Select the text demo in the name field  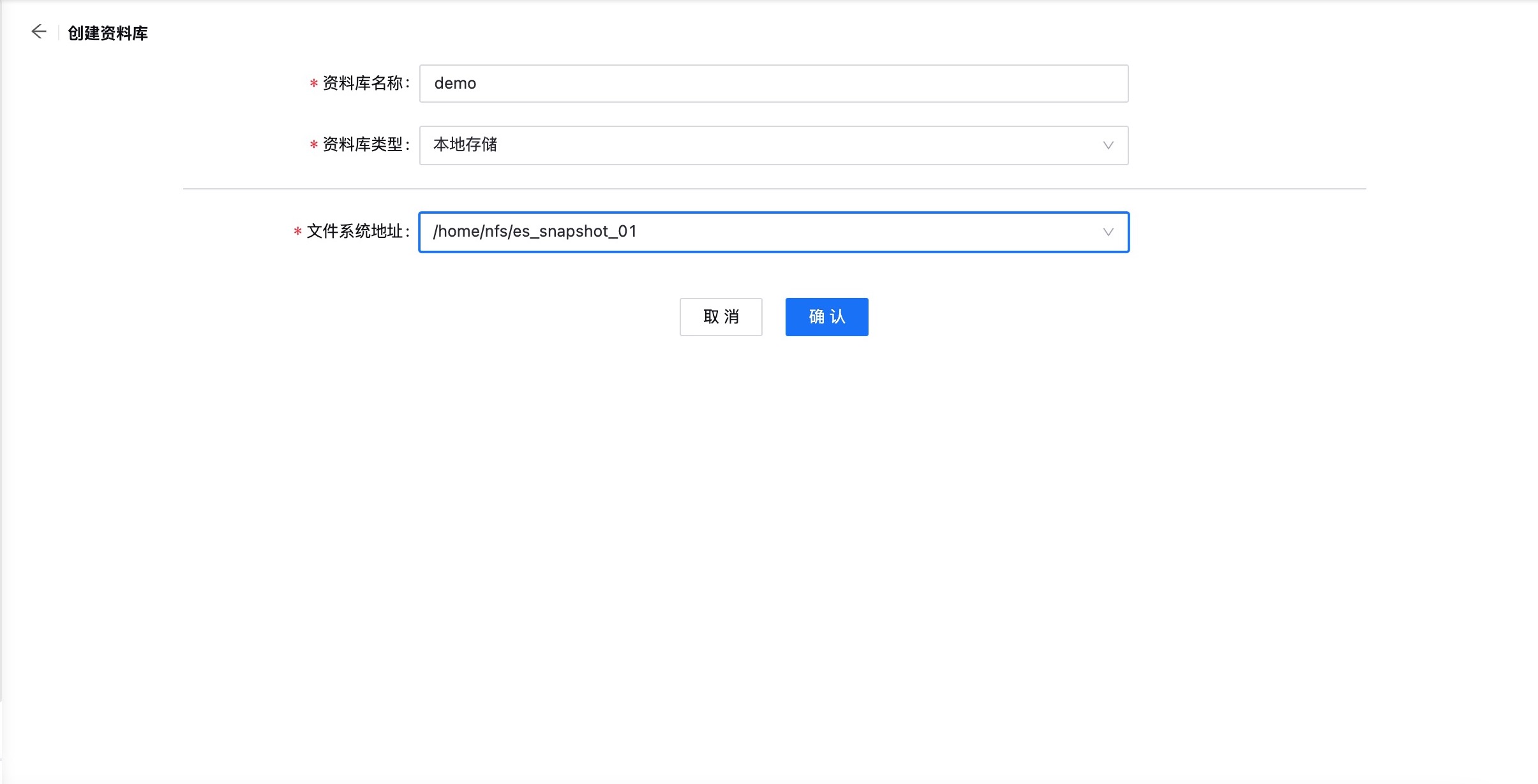pyautogui.click(x=454, y=83)
